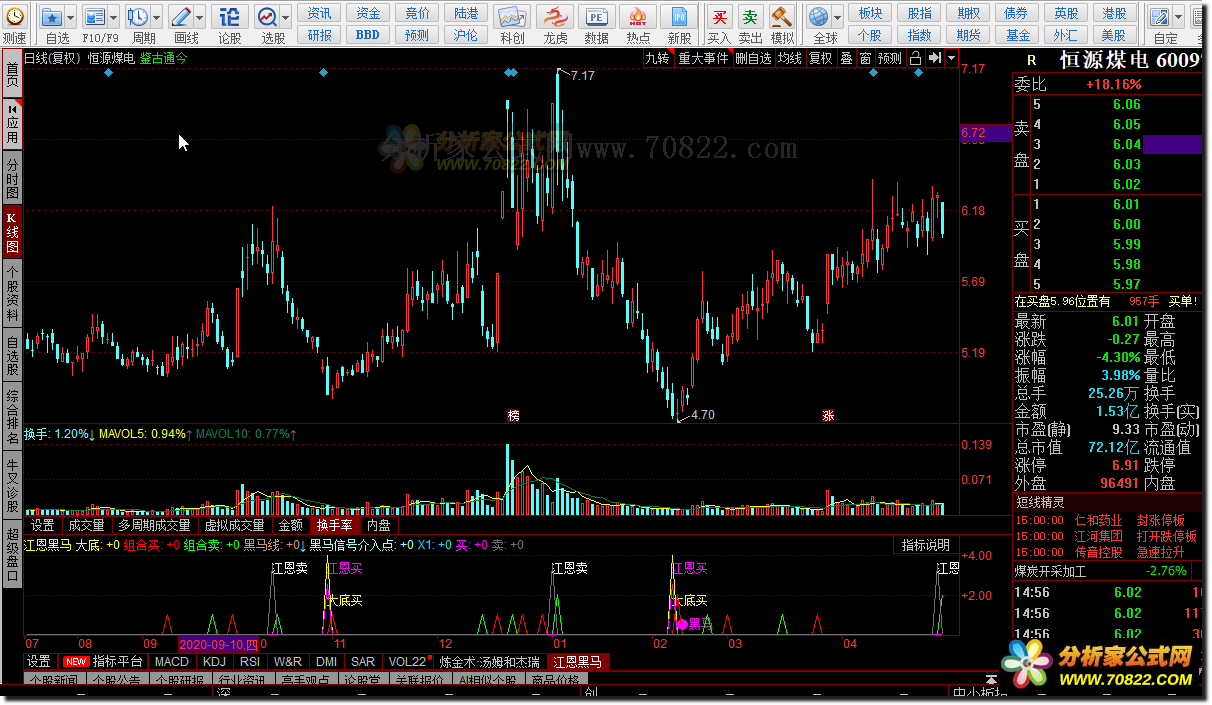This screenshot has height=705, width=1212.
Task: Toggle 重大事件 major events display
Action: pos(703,58)
